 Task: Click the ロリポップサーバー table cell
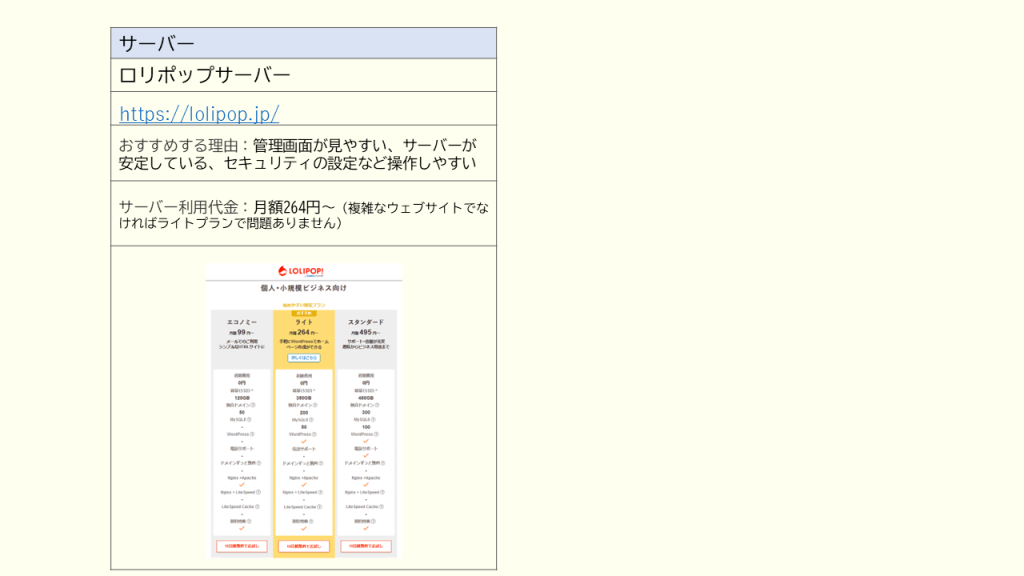tap(303, 75)
